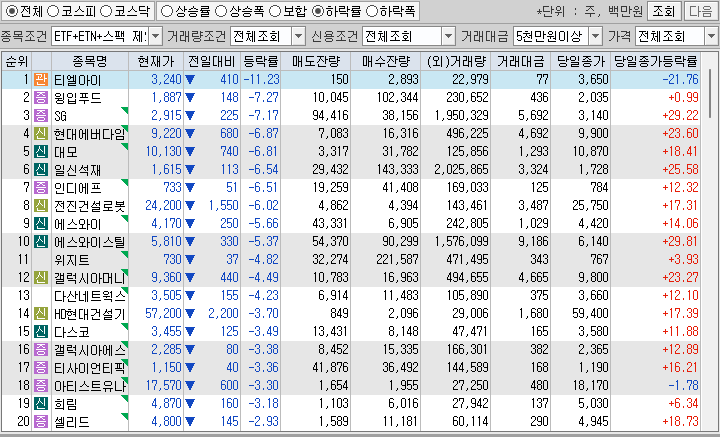Click the 증 badge icon for 아티스트유나

tap(41, 386)
